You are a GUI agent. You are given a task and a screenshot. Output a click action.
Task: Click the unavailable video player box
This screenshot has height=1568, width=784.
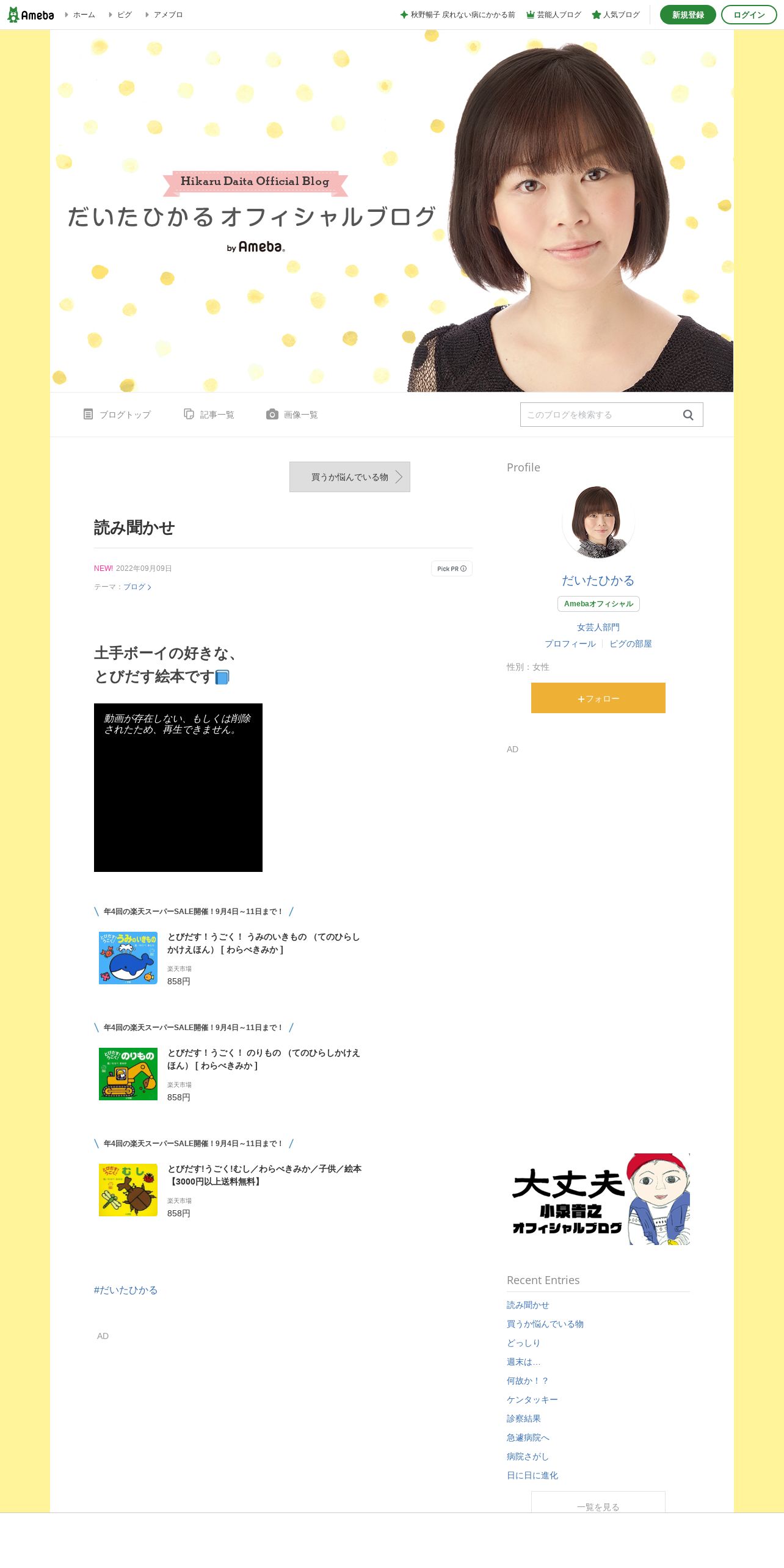coord(178,788)
